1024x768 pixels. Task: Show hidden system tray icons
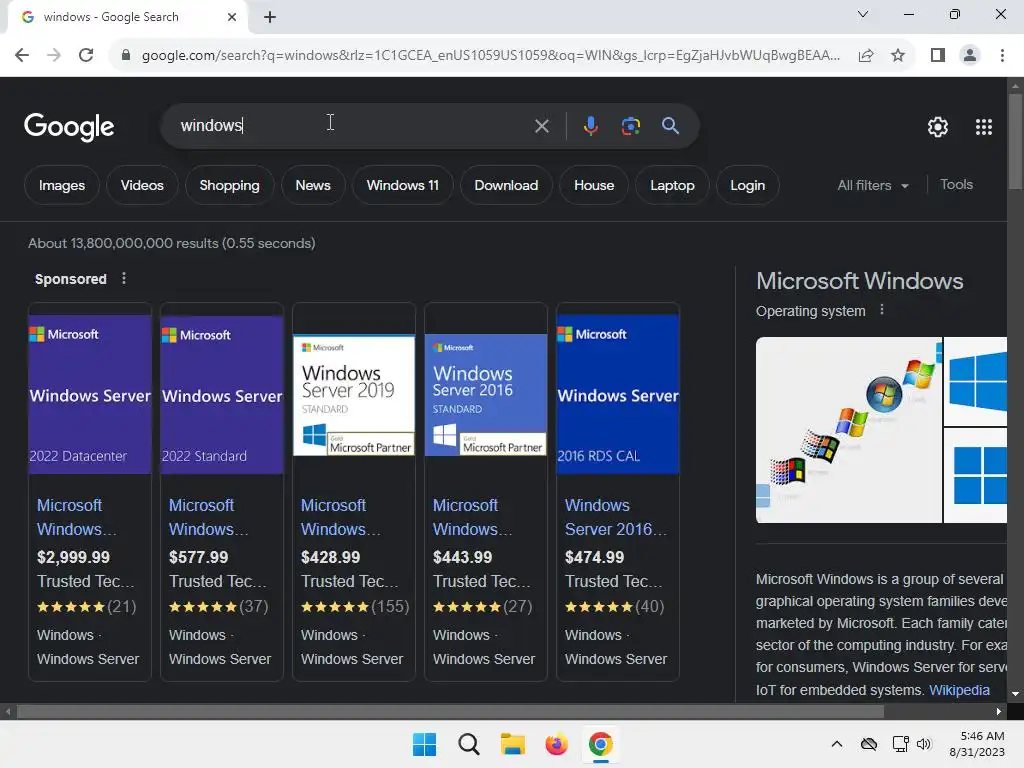coord(837,744)
